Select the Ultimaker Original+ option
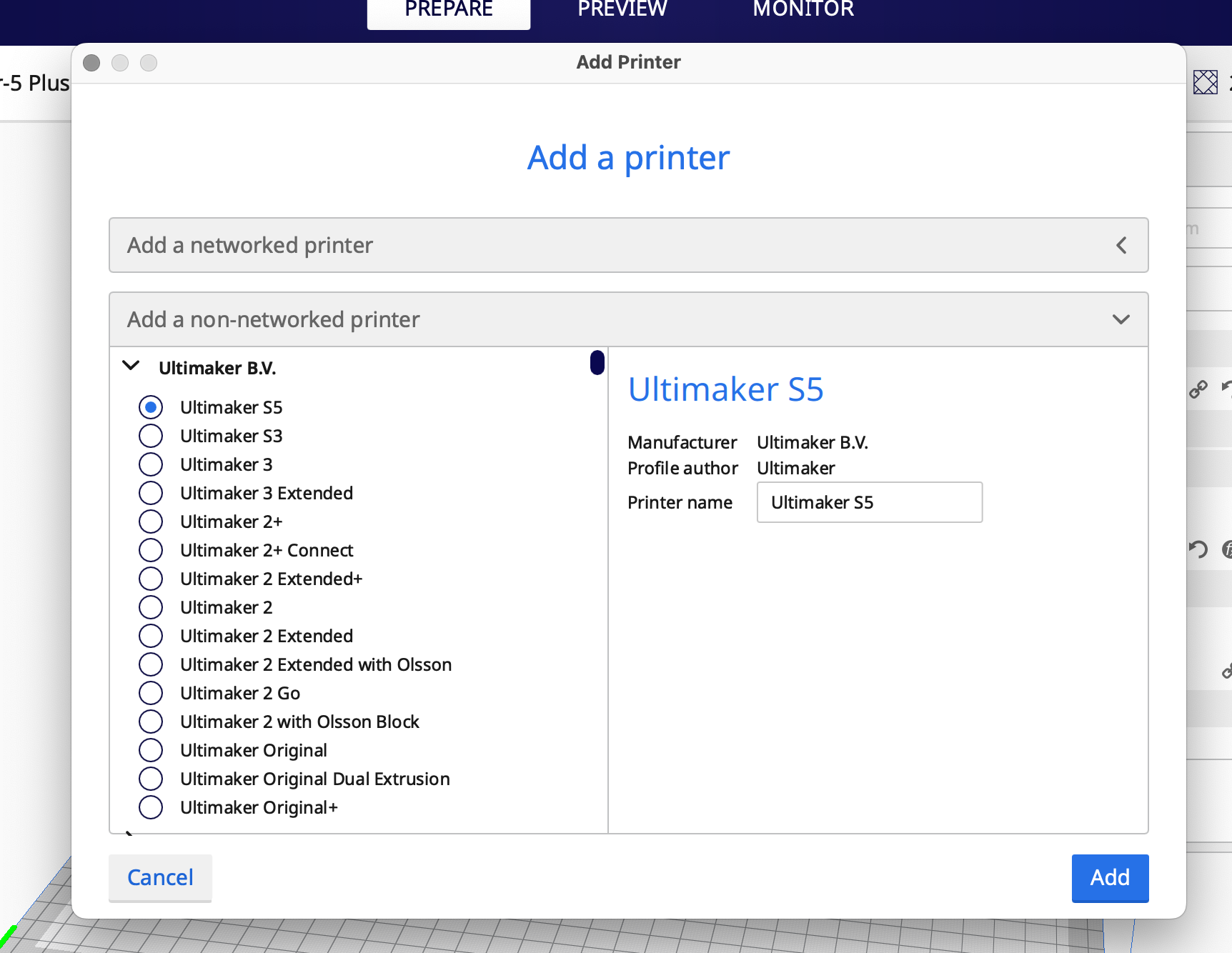Screen dimensions: 1232x953 click(x=151, y=807)
